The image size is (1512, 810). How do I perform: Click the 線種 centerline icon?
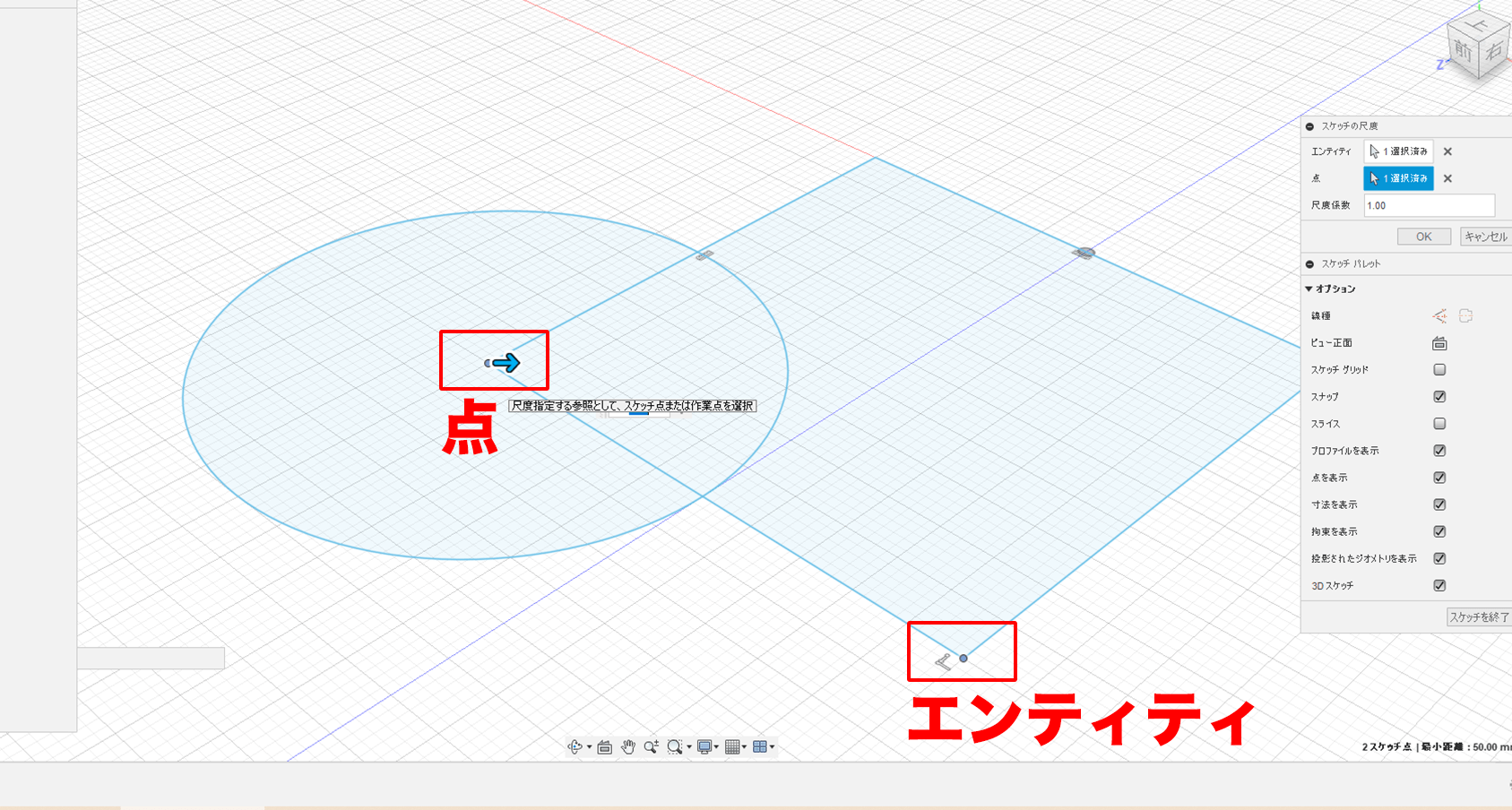1466,316
